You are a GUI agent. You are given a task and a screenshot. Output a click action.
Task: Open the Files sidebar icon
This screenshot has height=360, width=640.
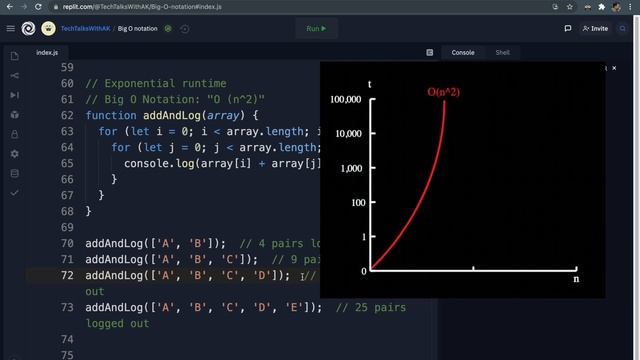click(x=15, y=56)
